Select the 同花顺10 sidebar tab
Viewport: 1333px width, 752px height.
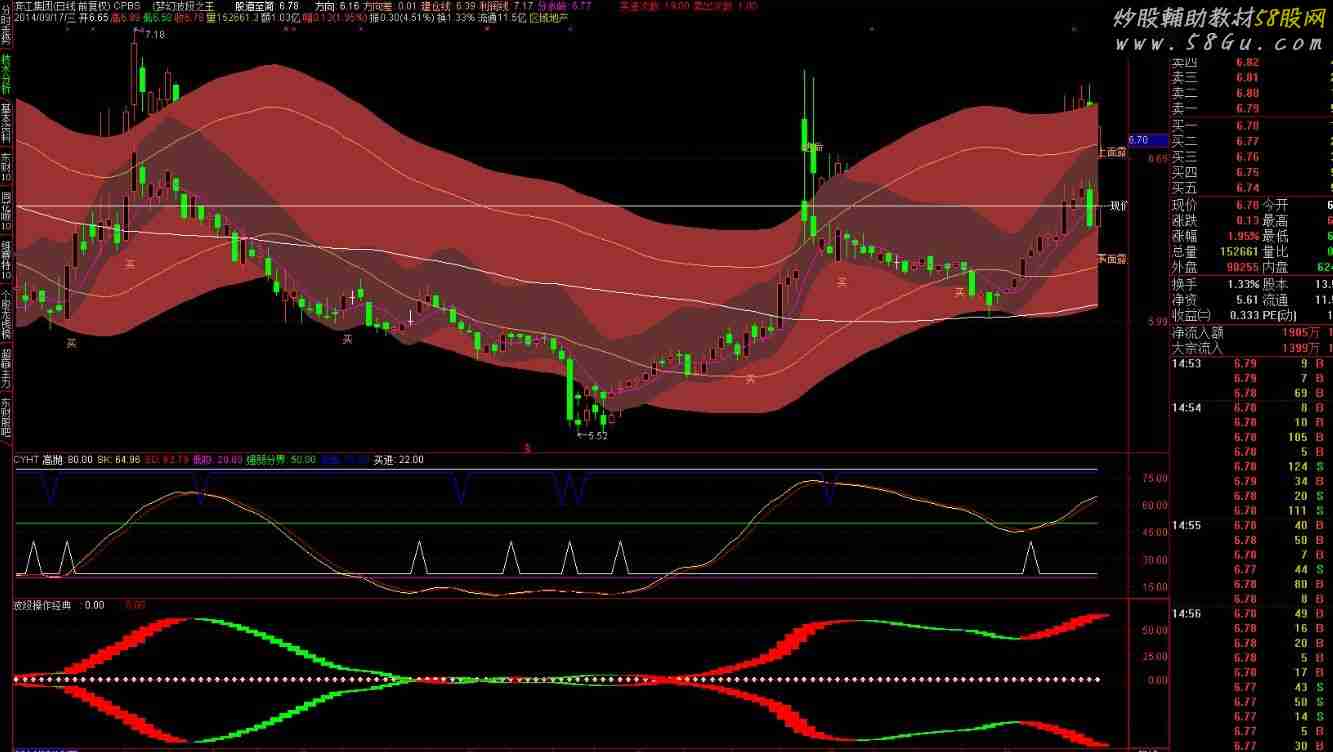pos(6,212)
